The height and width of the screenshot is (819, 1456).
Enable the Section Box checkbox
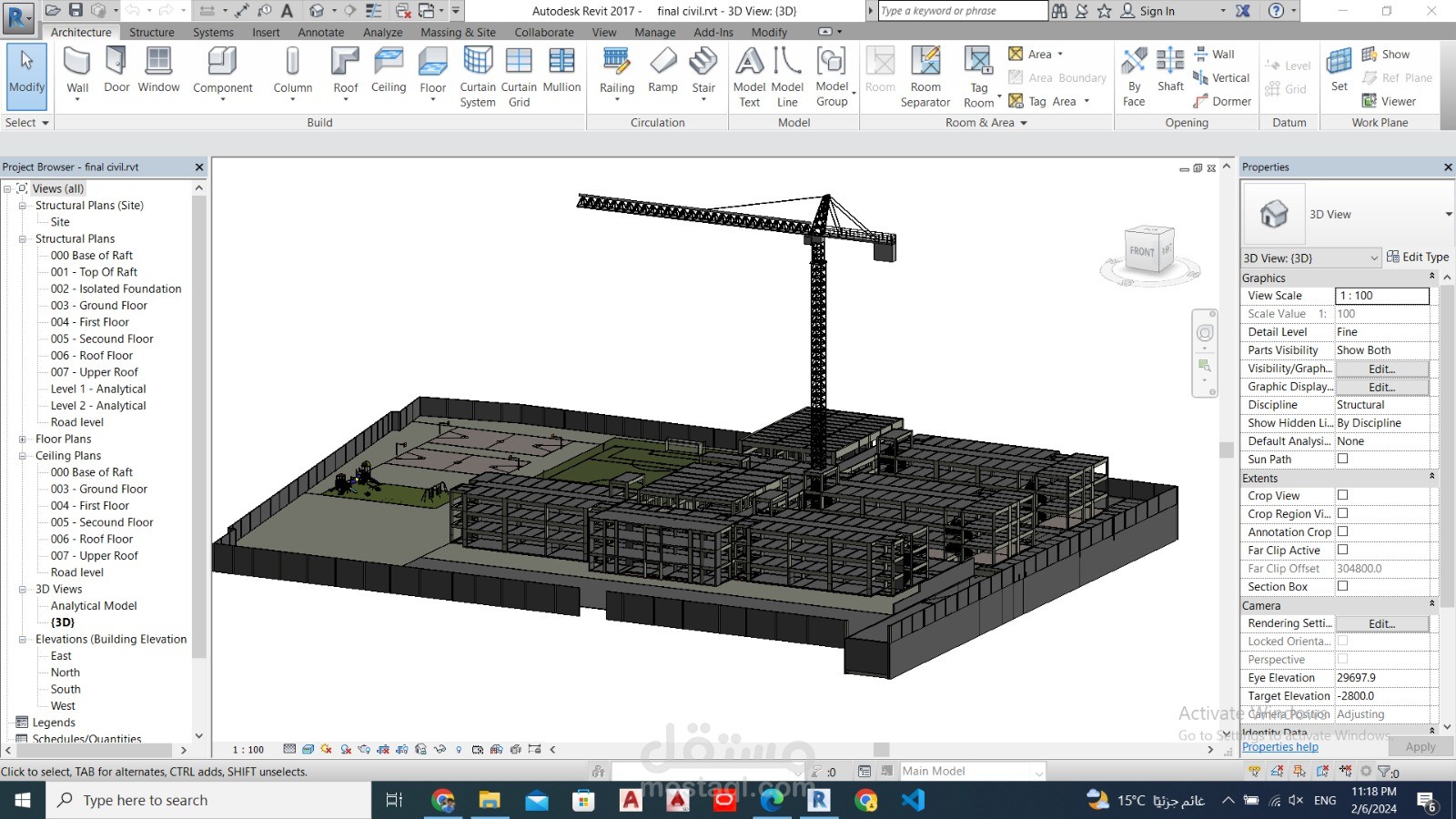pos(1342,586)
